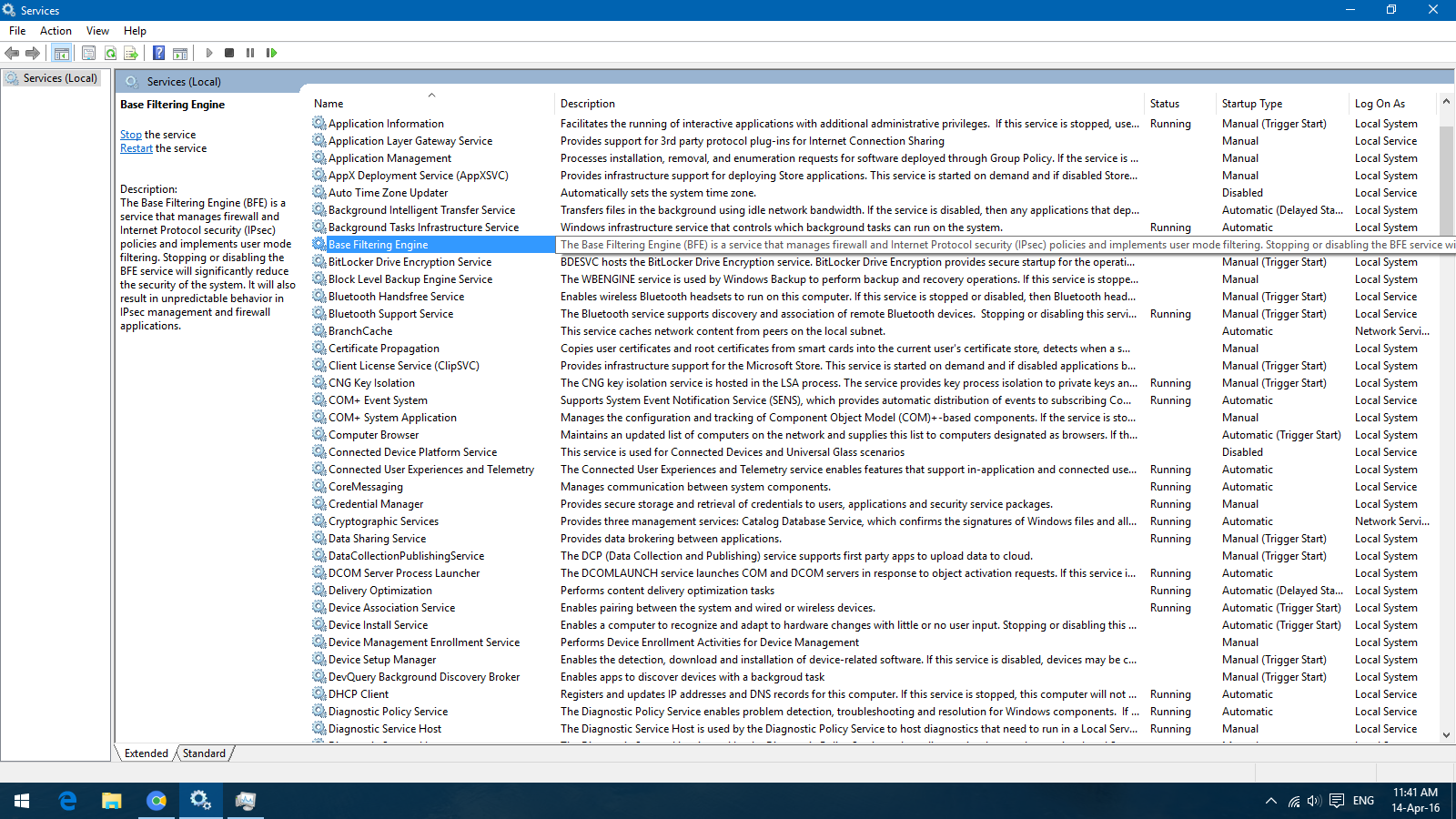This screenshot has width=1456, height=819.
Task: Click the Back arrow in toolbar
Action: [13, 53]
